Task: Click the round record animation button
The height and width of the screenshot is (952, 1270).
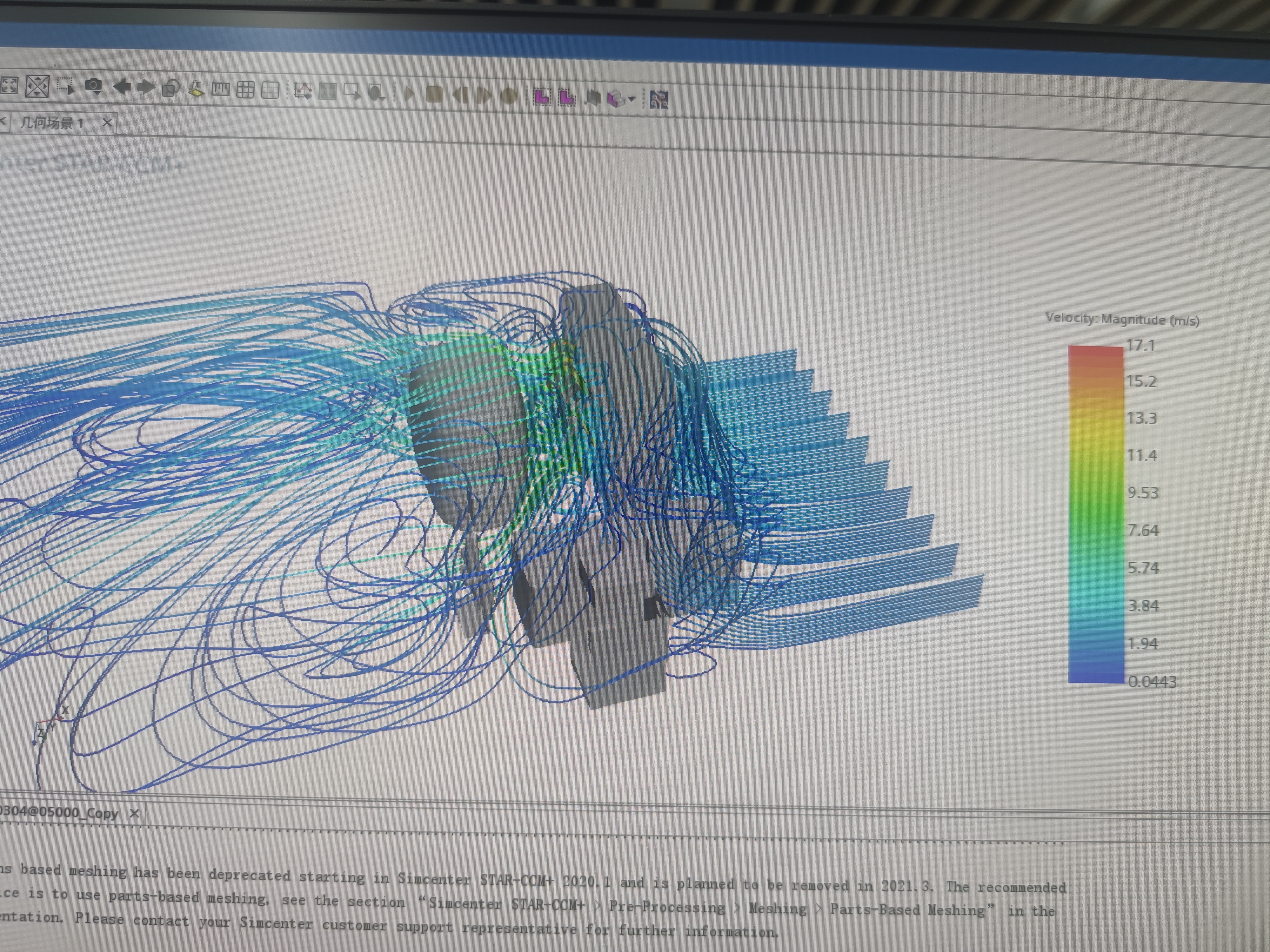Action: point(509,96)
